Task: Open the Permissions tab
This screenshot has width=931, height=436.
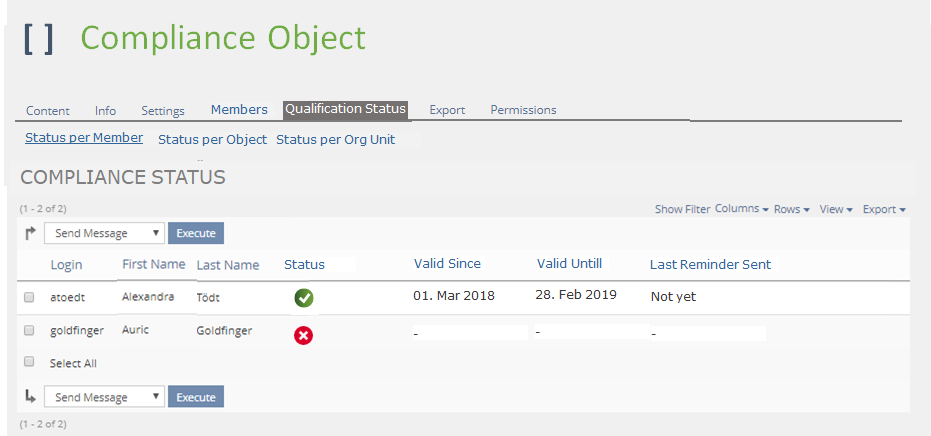Action: click(x=523, y=110)
